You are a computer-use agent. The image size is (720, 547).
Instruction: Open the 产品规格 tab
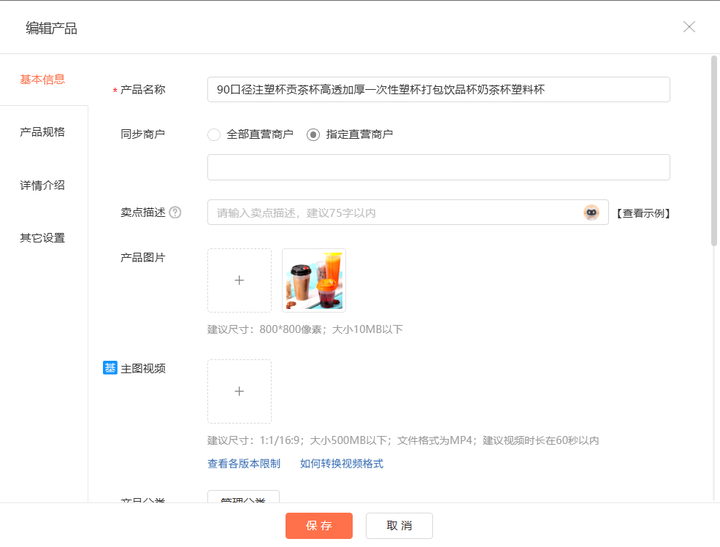tap(43, 132)
